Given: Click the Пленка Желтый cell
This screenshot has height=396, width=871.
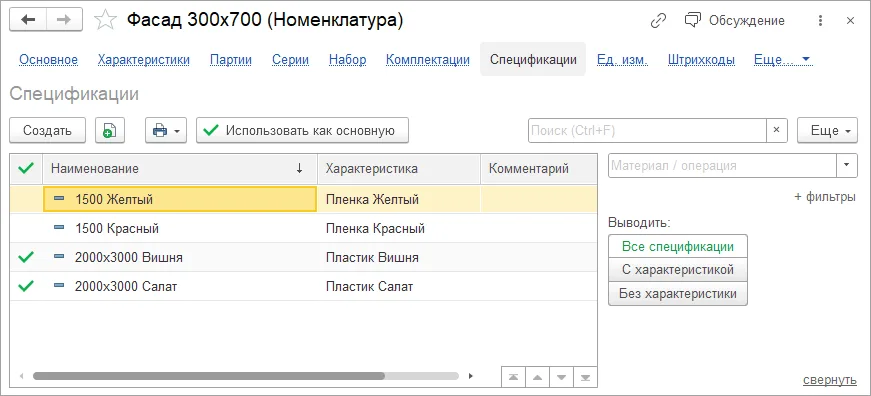Looking at the screenshot, I should 399,199.
